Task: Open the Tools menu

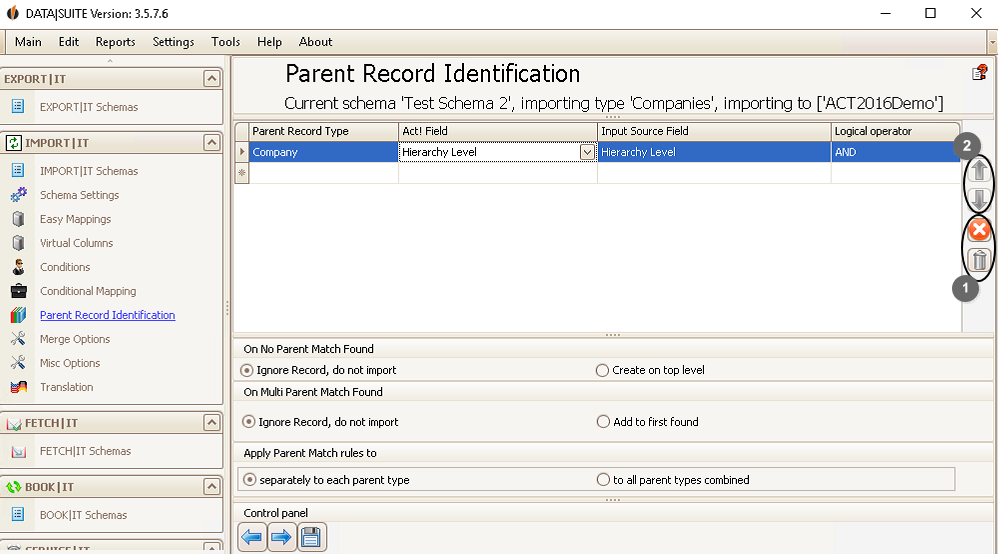Action: point(225,42)
